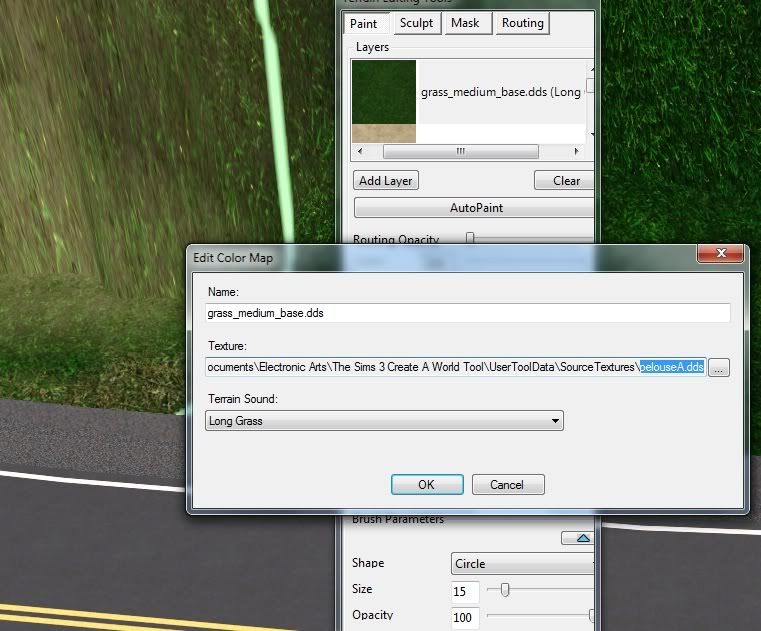Collapse Brush Parameters with the up-arrow button
The image size is (761, 631).
[x=576, y=538]
